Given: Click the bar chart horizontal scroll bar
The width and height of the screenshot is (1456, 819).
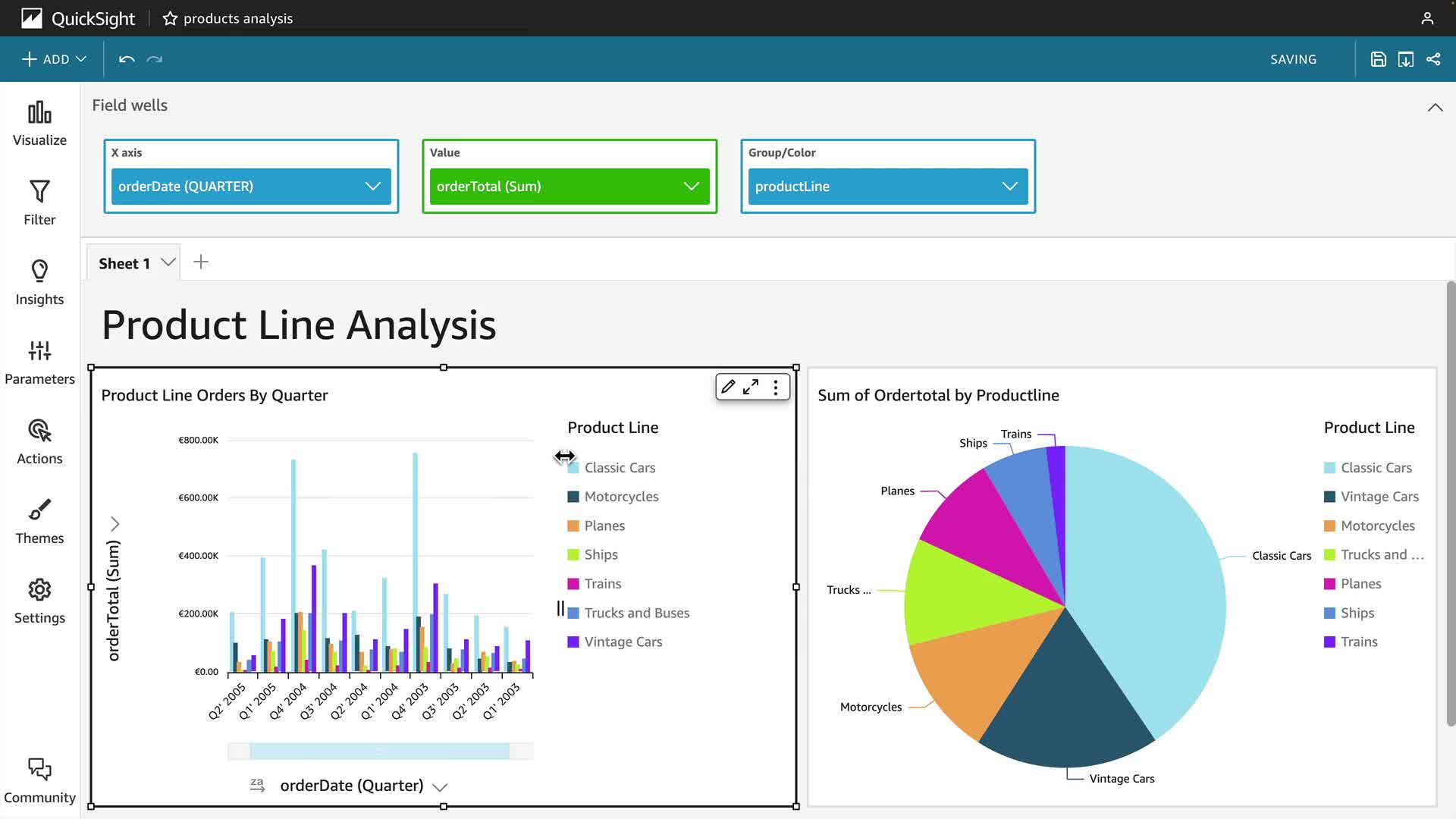Looking at the screenshot, I should [x=379, y=752].
